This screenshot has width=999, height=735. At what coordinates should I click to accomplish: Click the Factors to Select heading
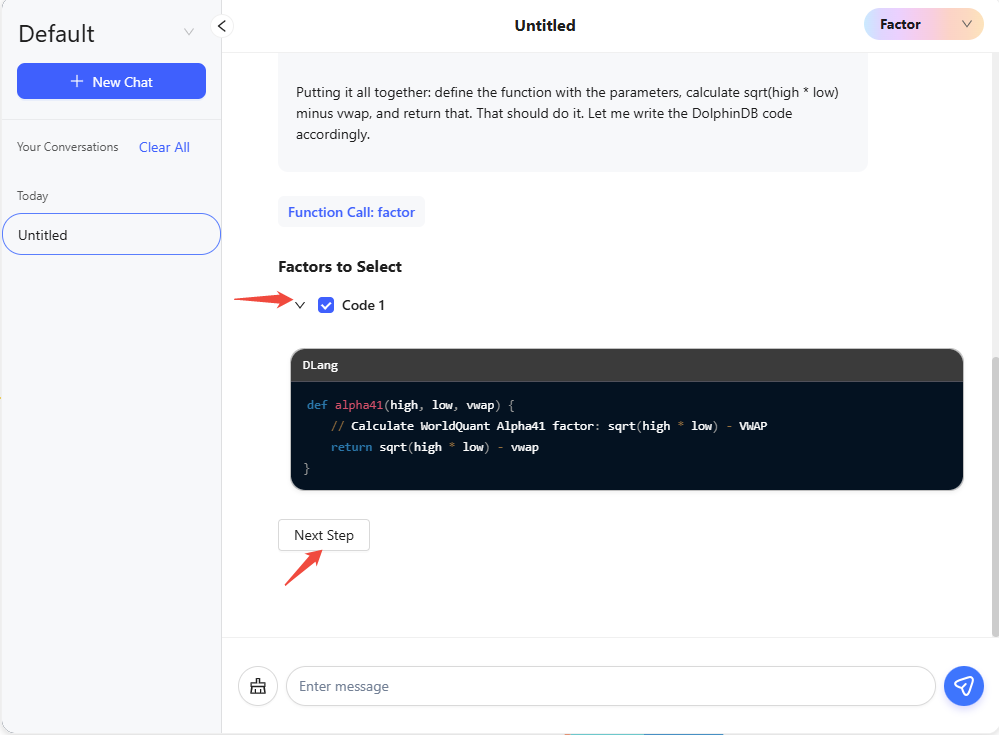[340, 267]
